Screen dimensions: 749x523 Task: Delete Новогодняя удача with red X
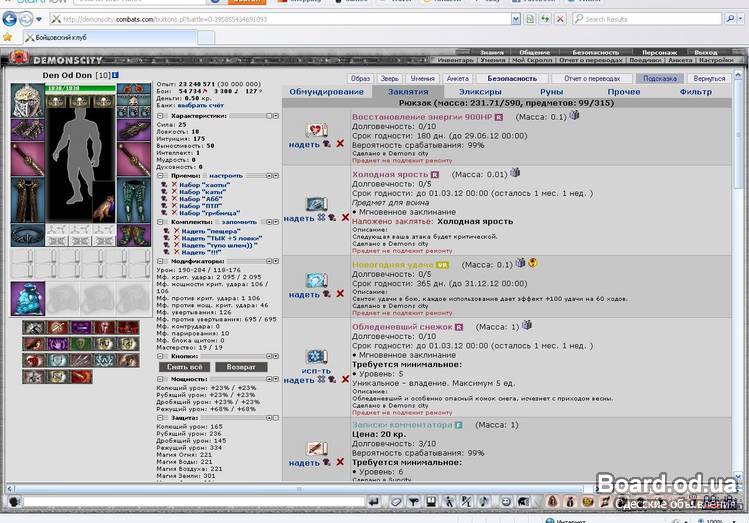340,294
